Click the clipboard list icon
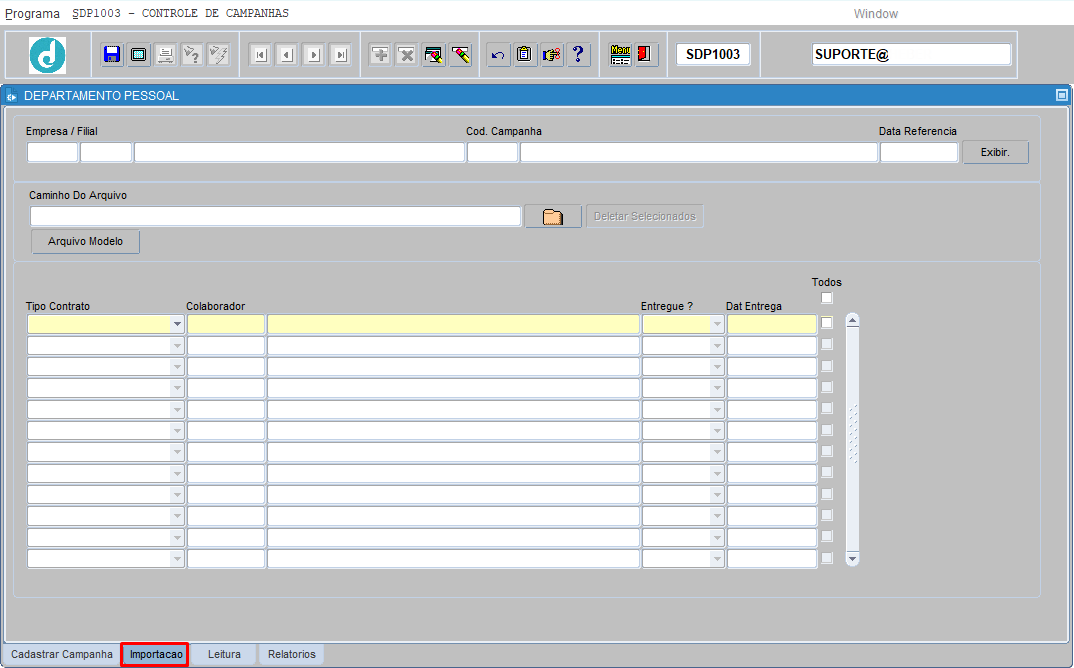 pyautogui.click(x=525, y=54)
